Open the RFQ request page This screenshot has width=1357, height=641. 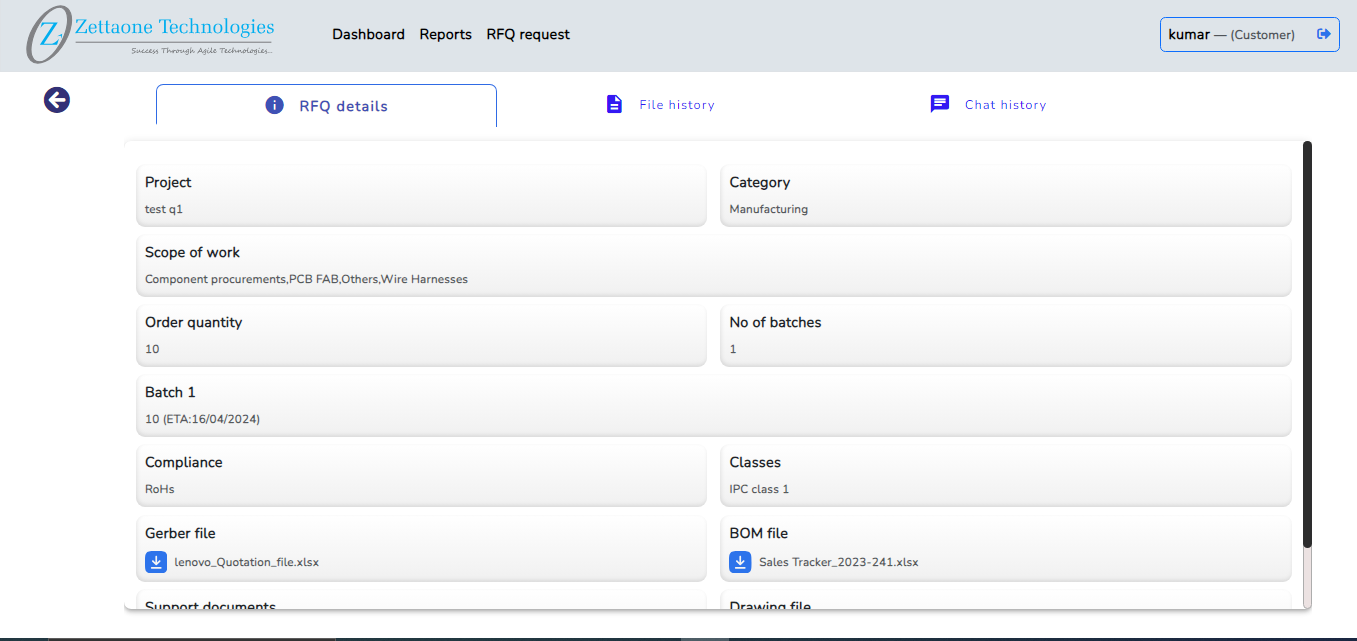[x=528, y=34]
